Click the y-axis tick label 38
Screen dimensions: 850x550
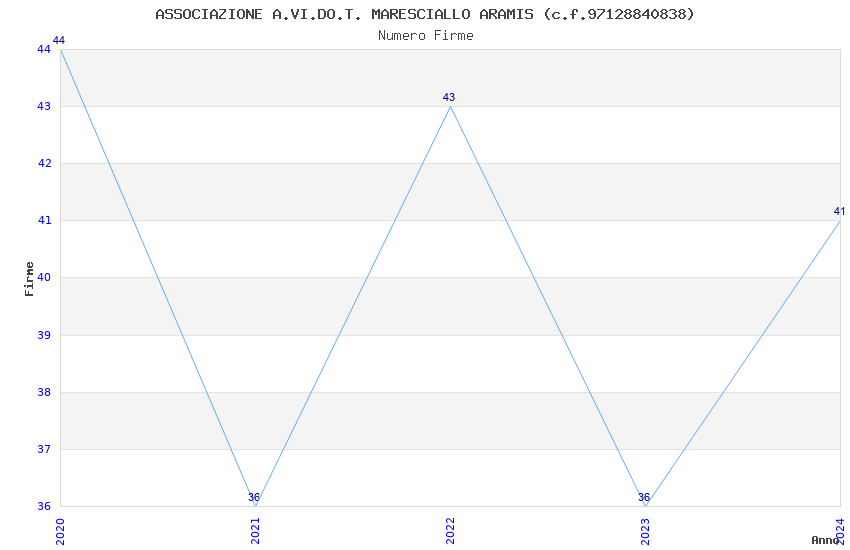point(44,392)
